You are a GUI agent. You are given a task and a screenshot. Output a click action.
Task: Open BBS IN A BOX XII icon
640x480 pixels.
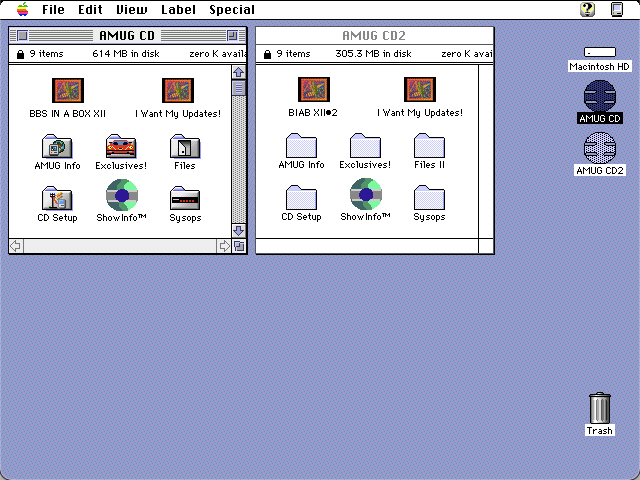point(68,90)
